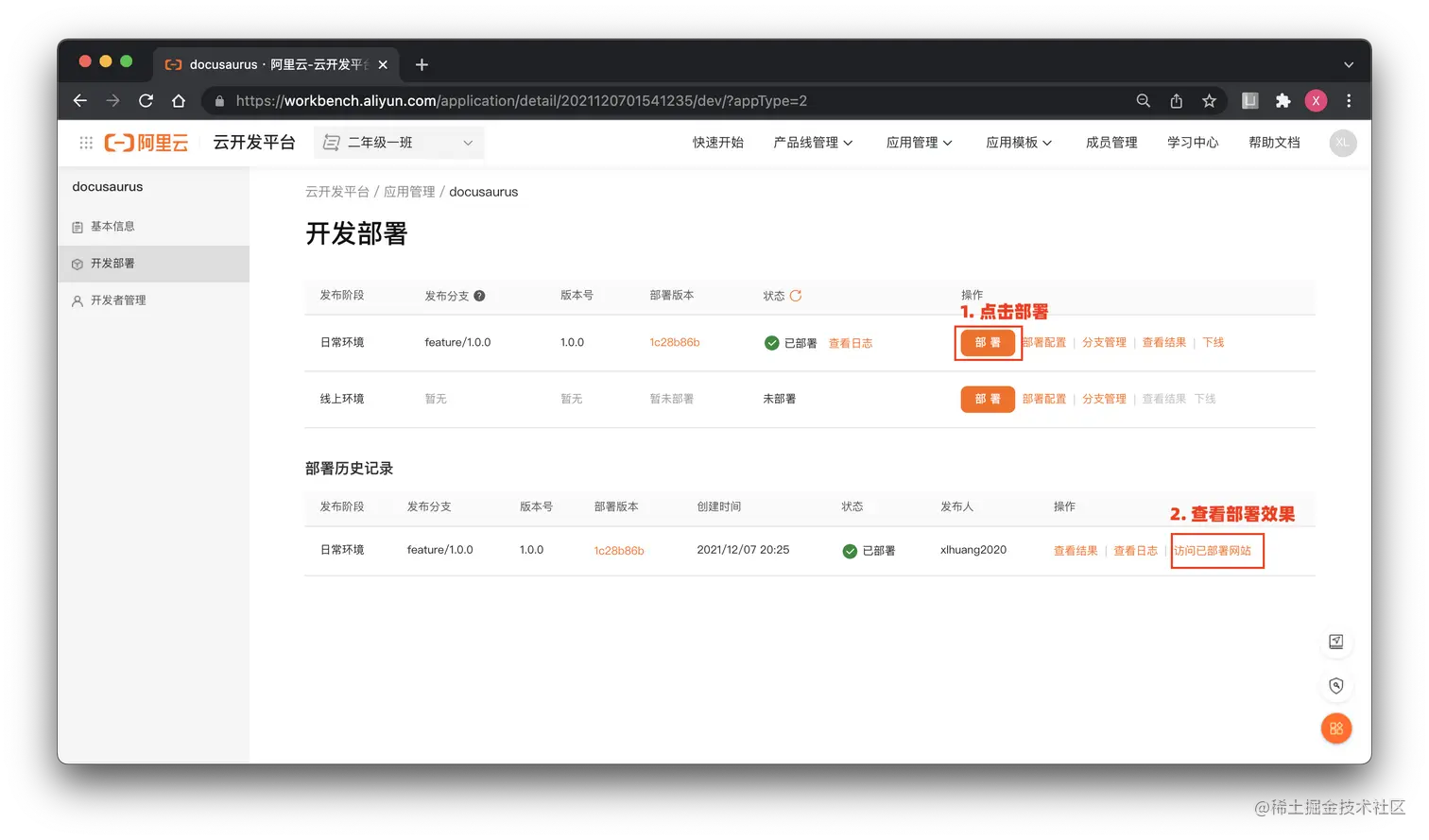The height and width of the screenshot is (840, 1429).
Task: Open 学习中心 in top navigation
Action: pyautogui.click(x=1193, y=143)
